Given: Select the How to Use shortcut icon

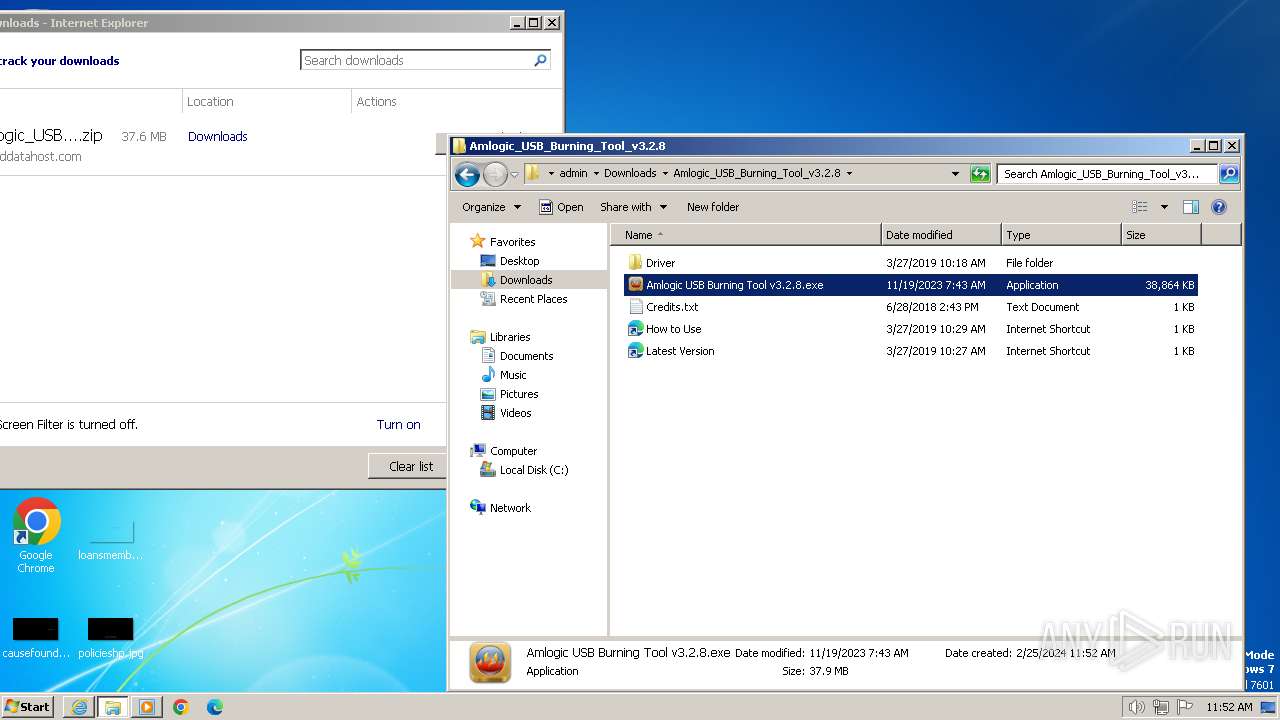Looking at the screenshot, I should pos(635,329).
